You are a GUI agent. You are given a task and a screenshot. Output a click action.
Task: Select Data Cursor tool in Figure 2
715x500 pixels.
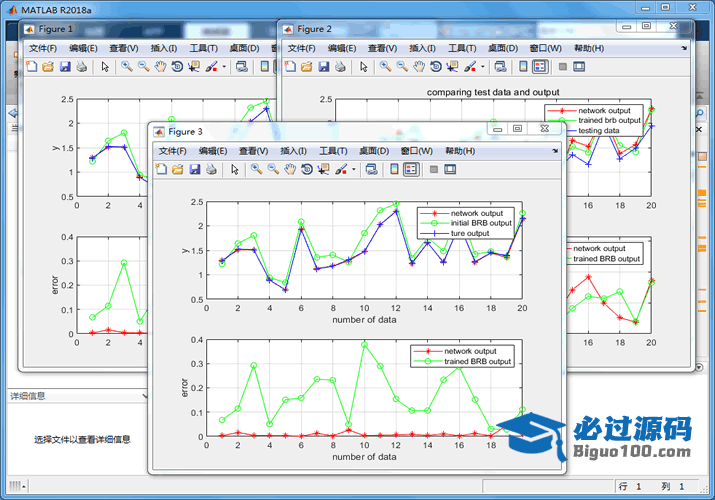pyautogui.click(x=452, y=67)
